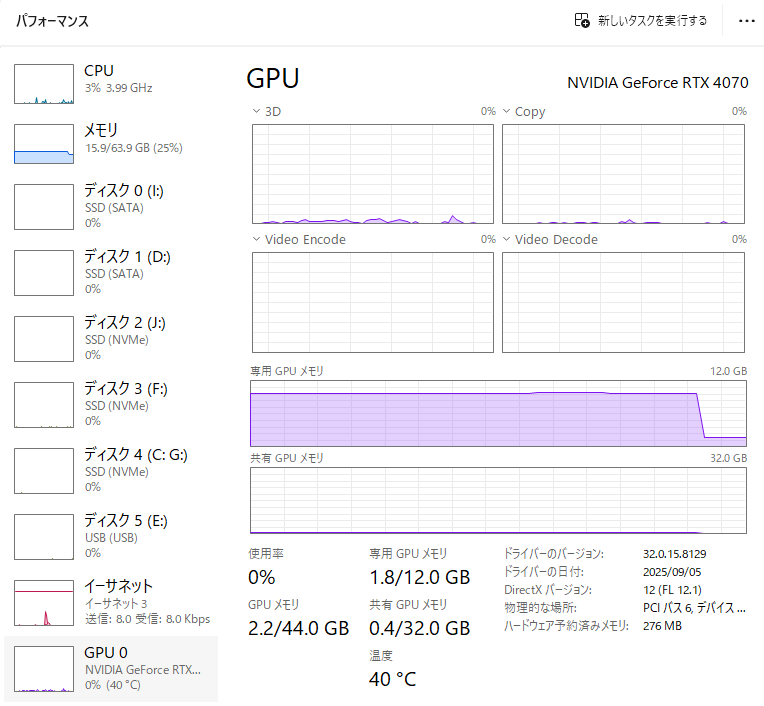Open the Copy engine dropdown chevron
This screenshot has width=764, height=706.
(506, 112)
